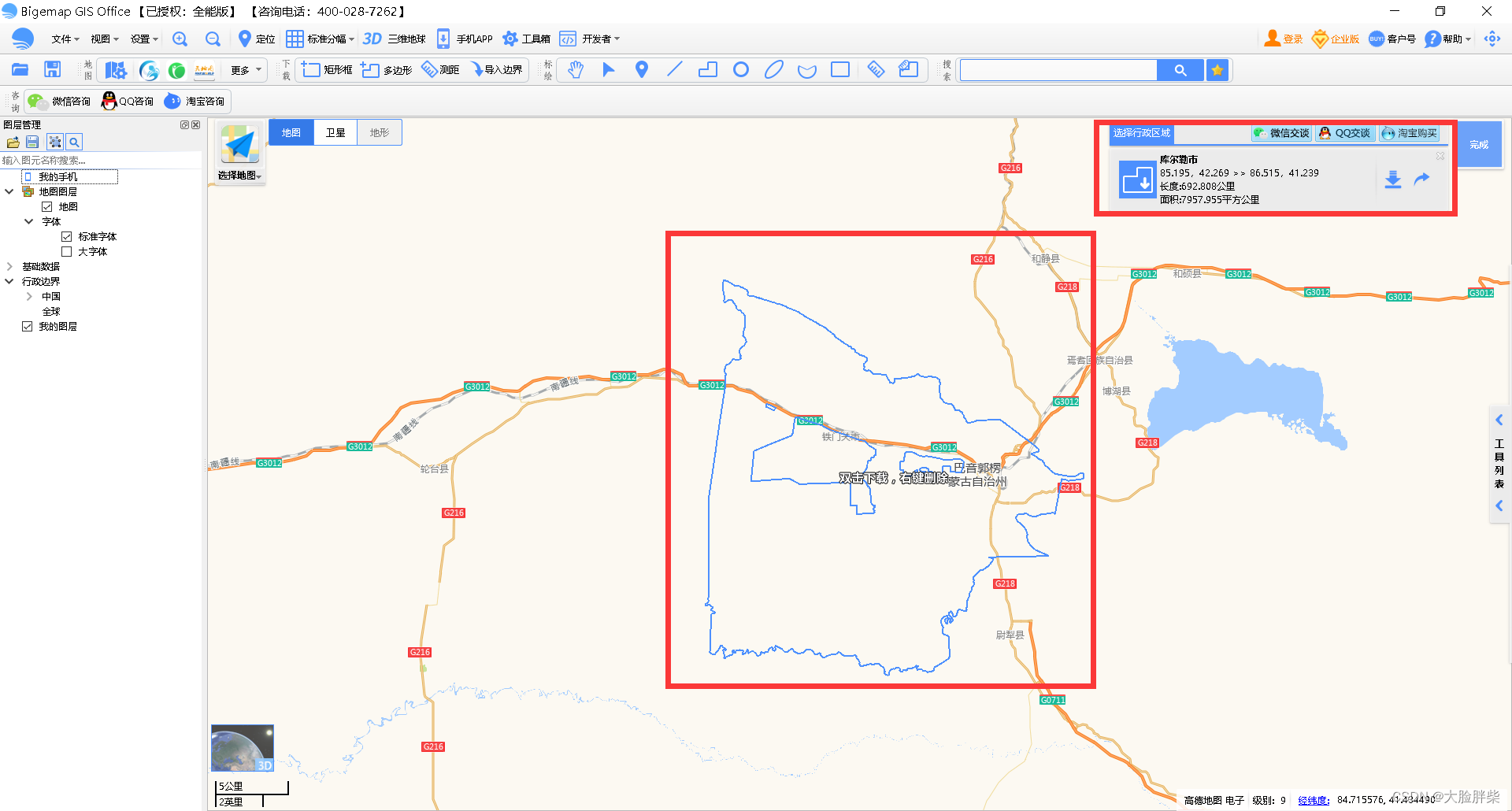This screenshot has width=1512, height=811.
Task: Select the 多边形 polygon download tool
Action: (x=387, y=70)
